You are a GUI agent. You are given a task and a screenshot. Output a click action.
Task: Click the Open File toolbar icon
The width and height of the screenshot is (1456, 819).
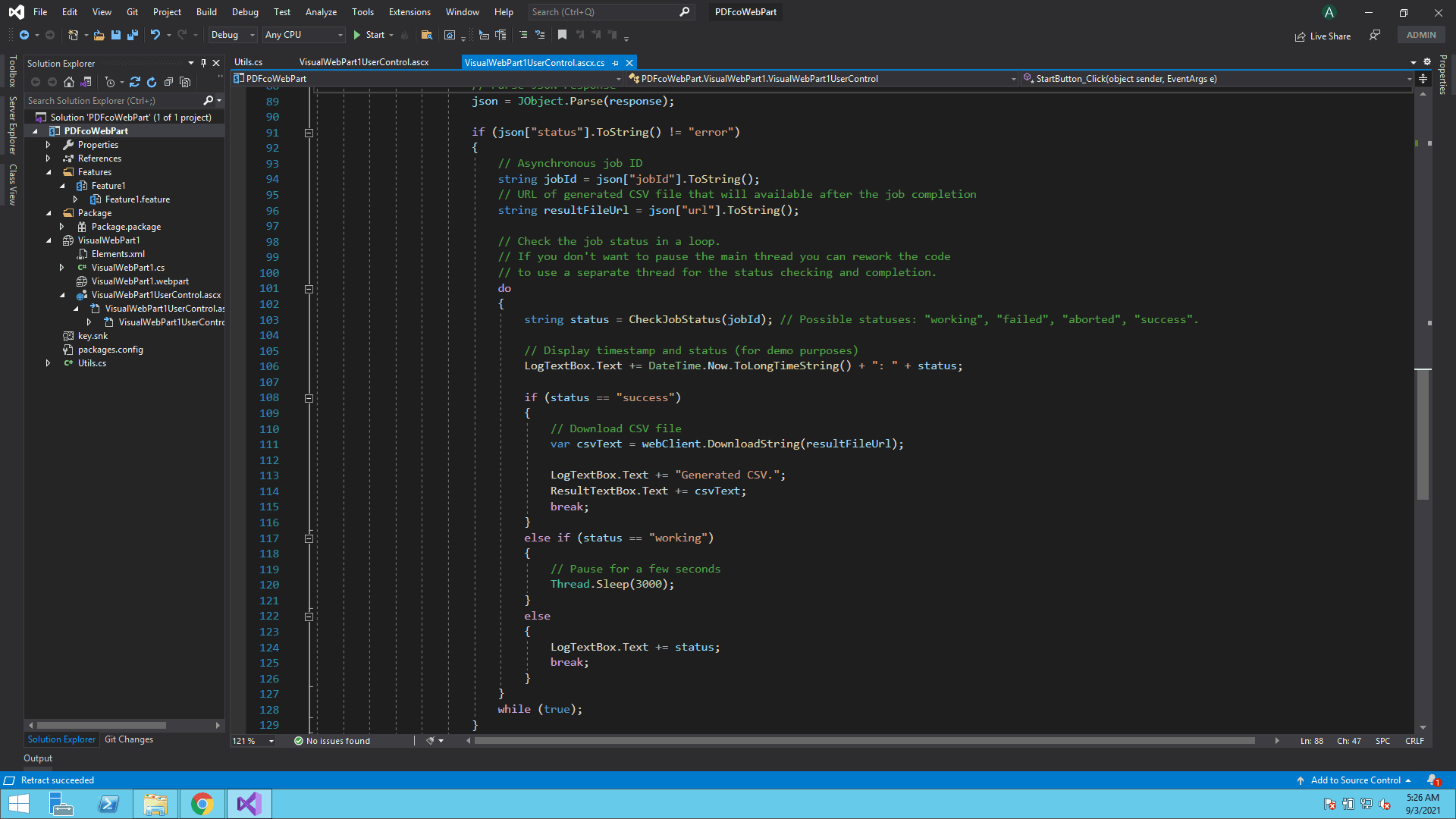pyautogui.click(x=99, y=35)
